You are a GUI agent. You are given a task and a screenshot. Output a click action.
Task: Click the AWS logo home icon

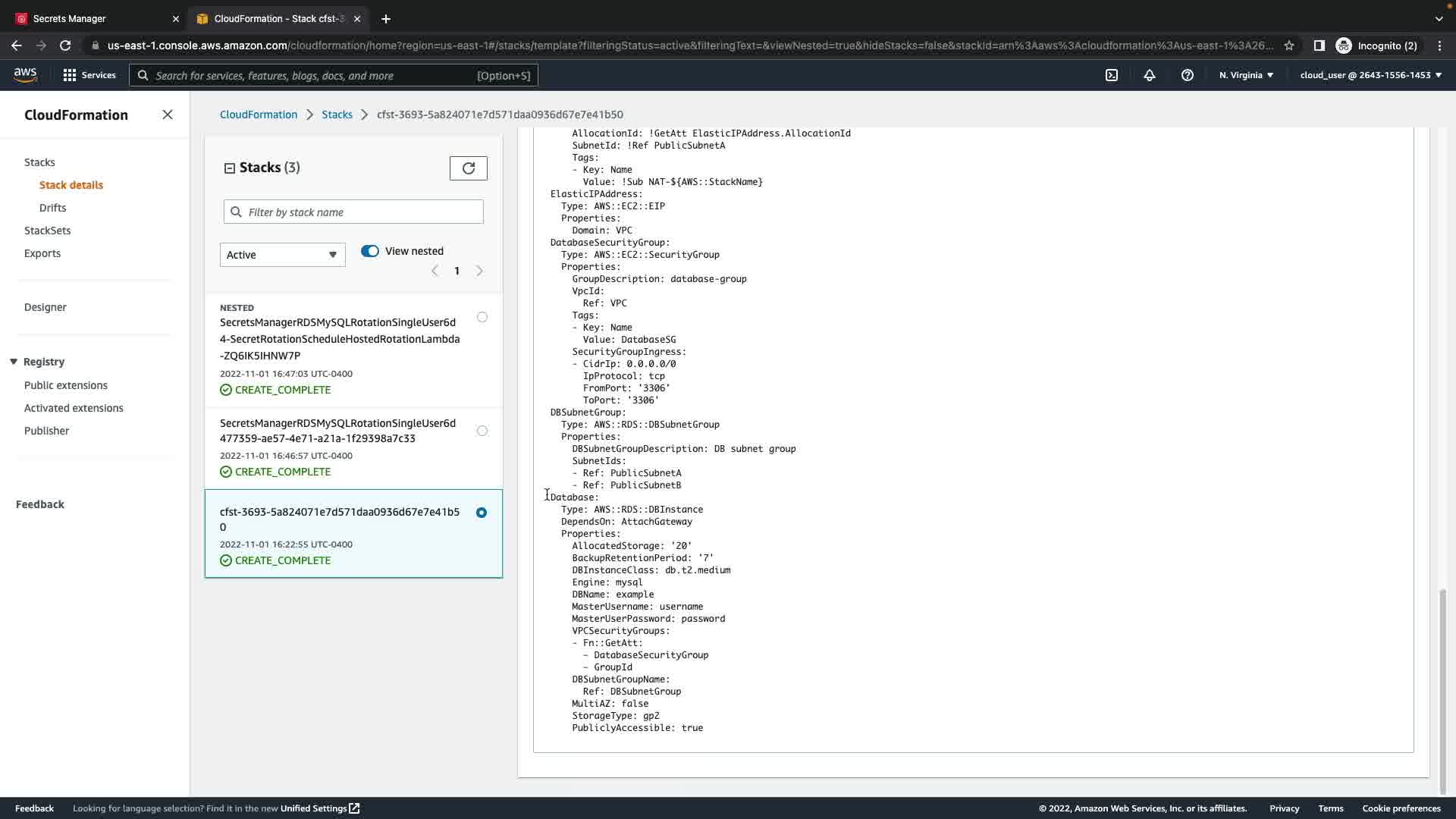click(25, 74)
